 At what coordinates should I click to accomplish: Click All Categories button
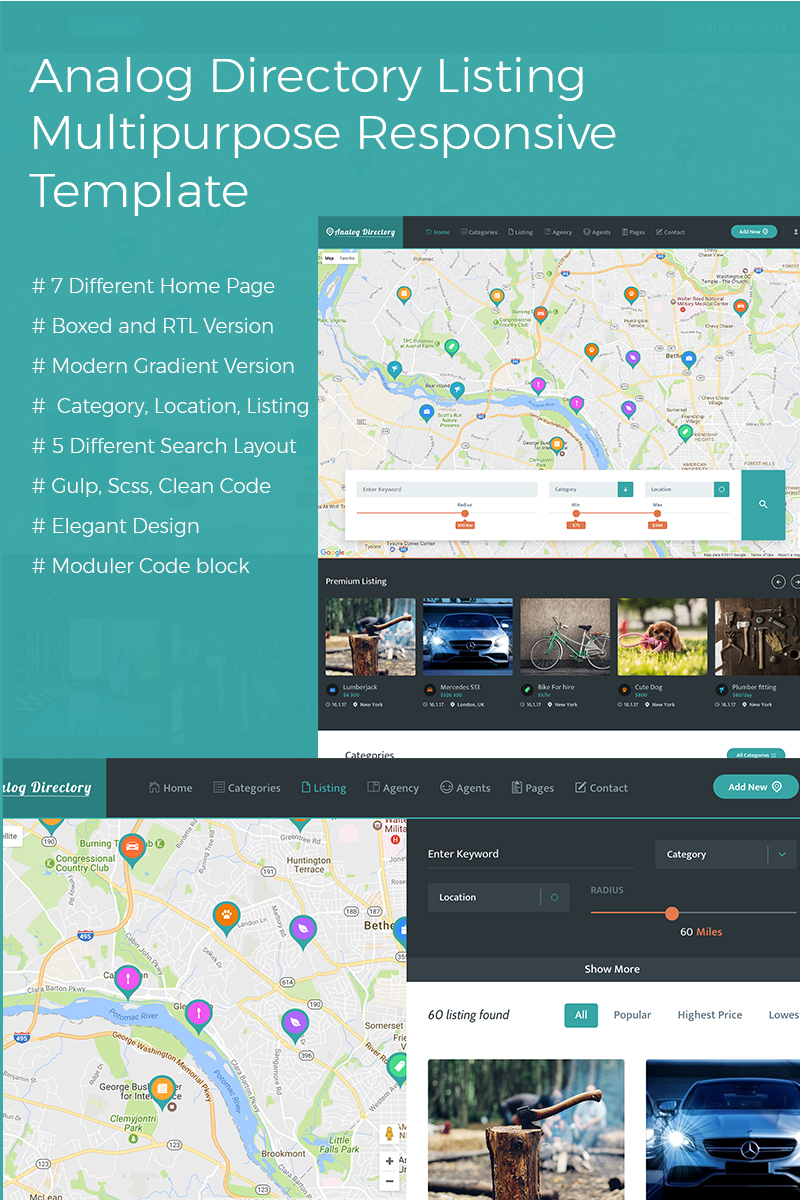click(x=756, y=755)
